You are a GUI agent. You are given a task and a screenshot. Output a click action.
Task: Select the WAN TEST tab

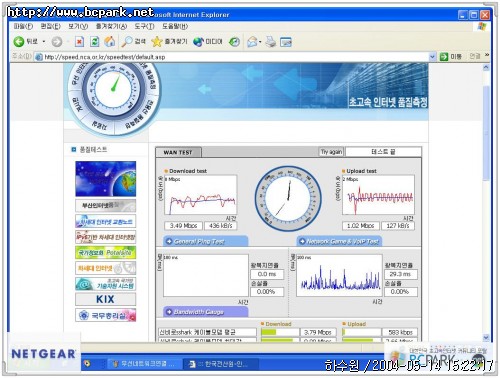178,152
